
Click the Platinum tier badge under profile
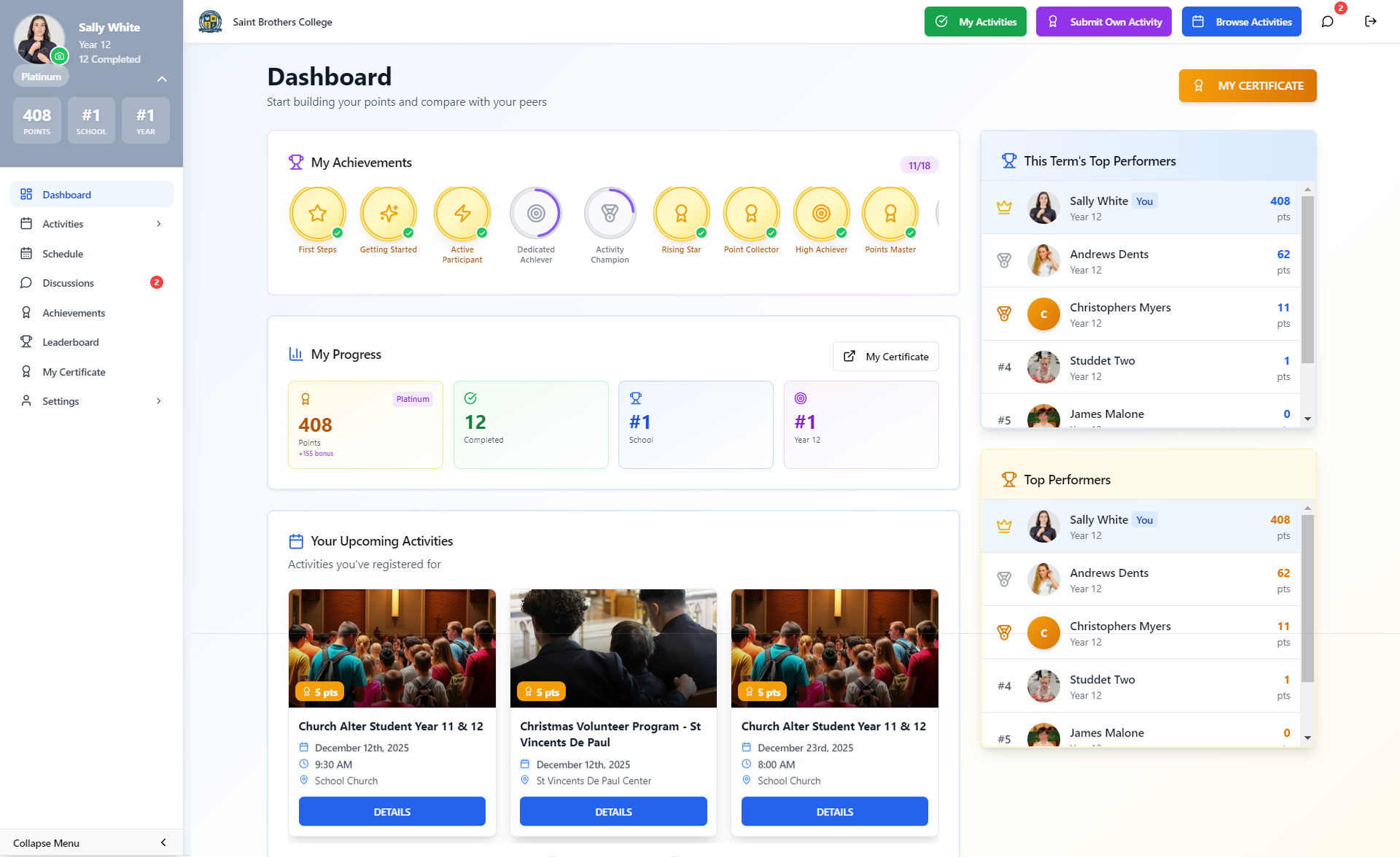click(41, 77)
